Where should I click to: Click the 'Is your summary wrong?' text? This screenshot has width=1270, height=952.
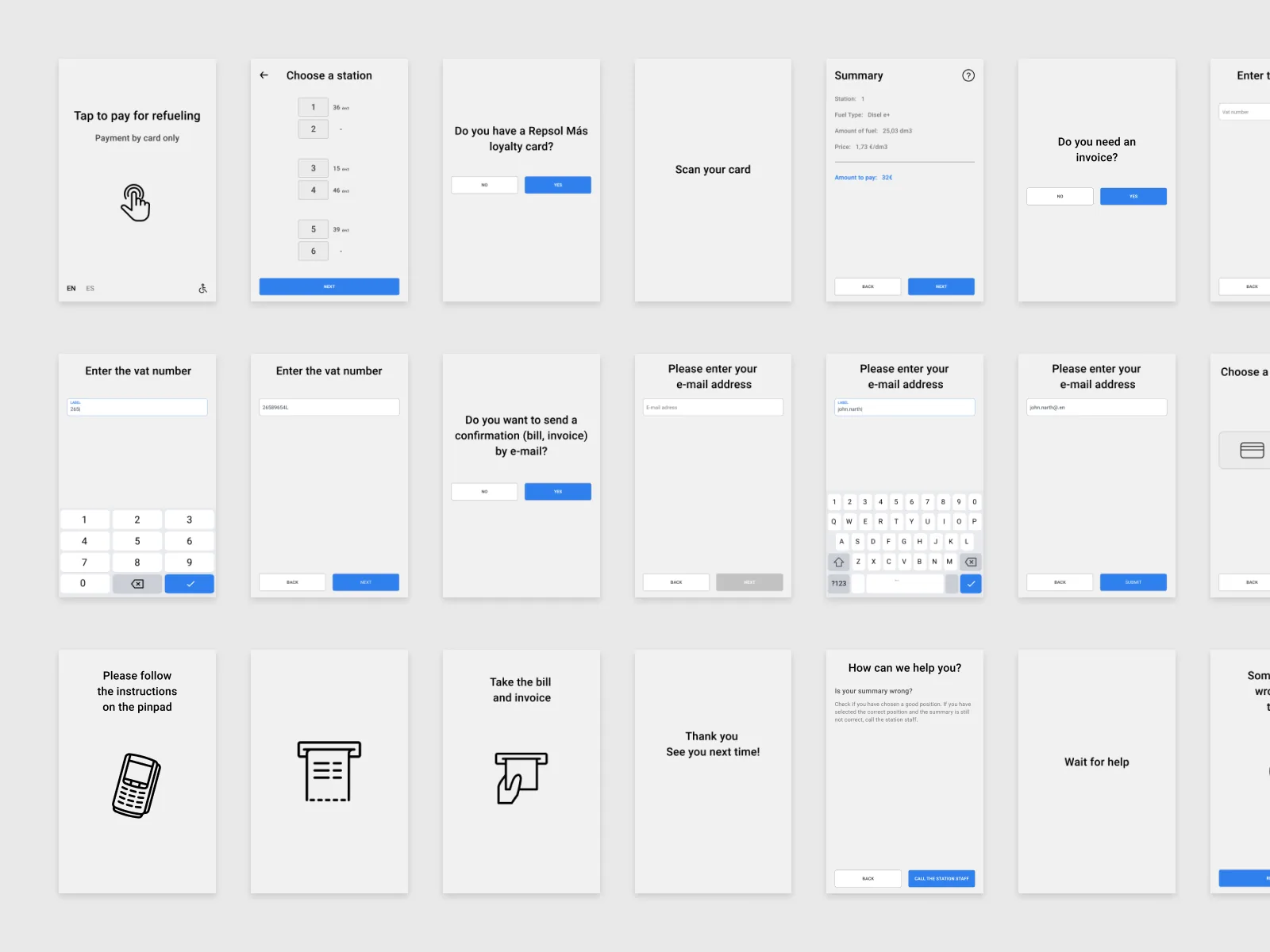[873, 691]
